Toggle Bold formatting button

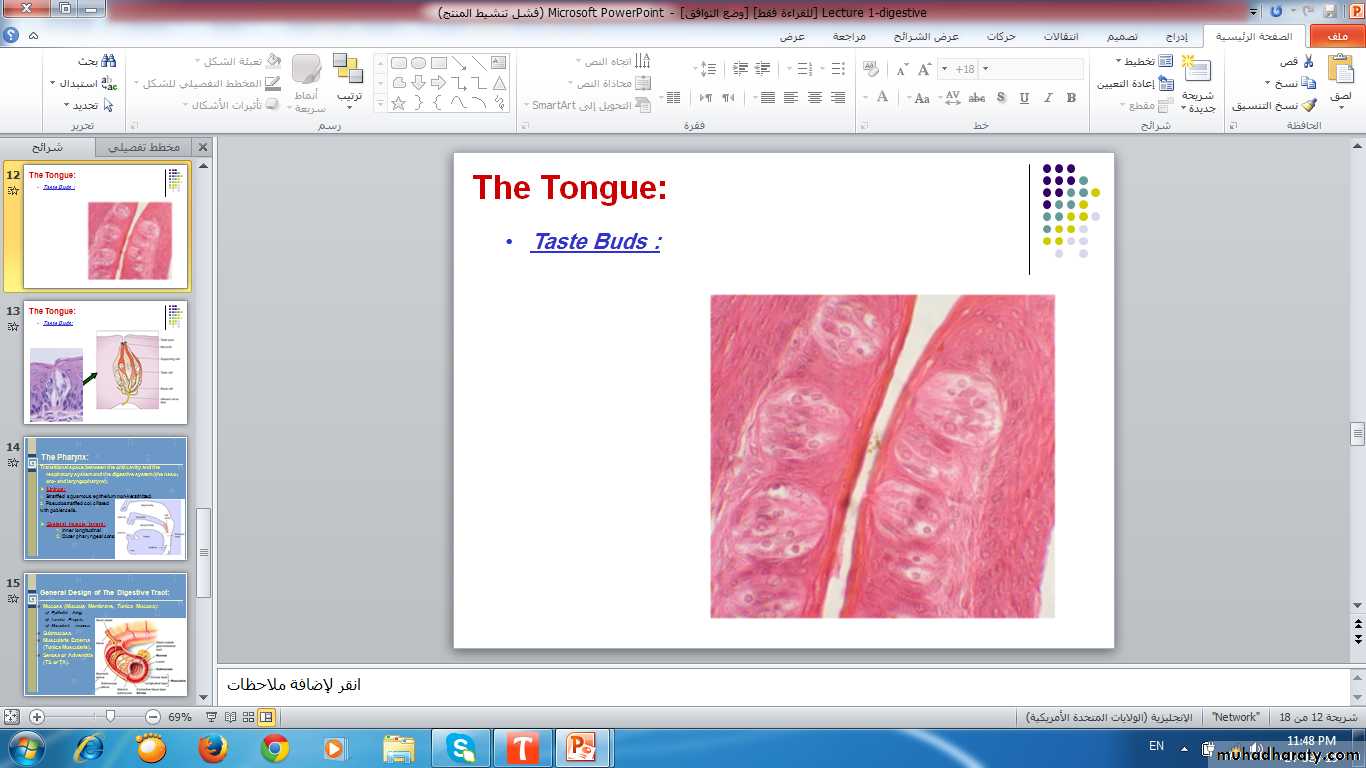point(1071,98)
